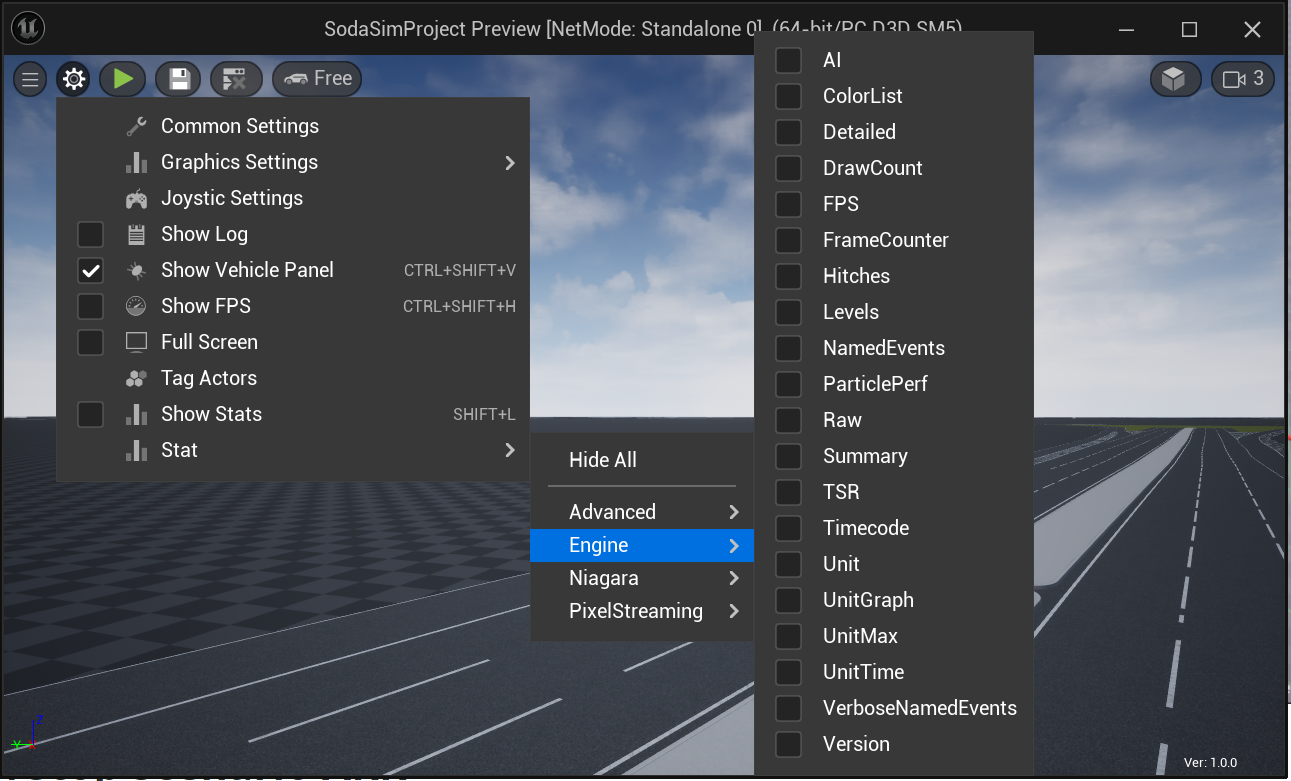Enable the UnitTime stat checkbox
The width and height of the screenshot is (1291, 781).
pos(789,672)
